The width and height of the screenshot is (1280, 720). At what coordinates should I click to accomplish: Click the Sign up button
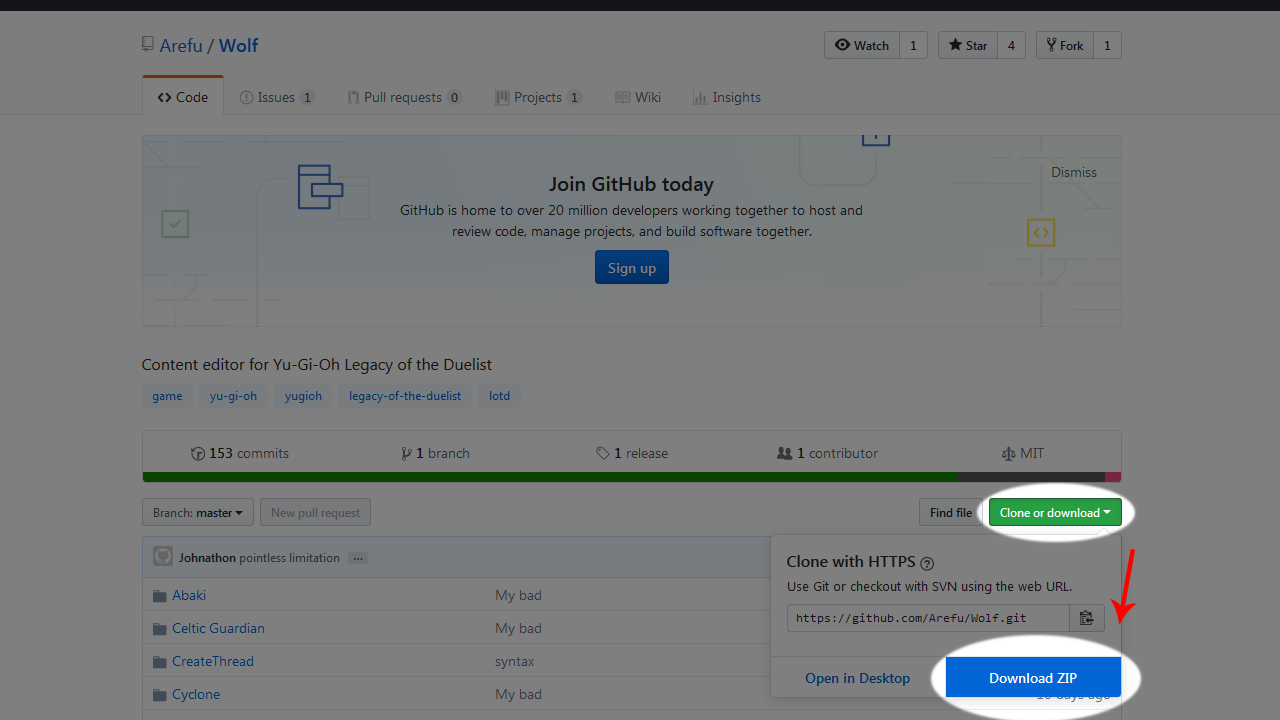pos(632,267)
